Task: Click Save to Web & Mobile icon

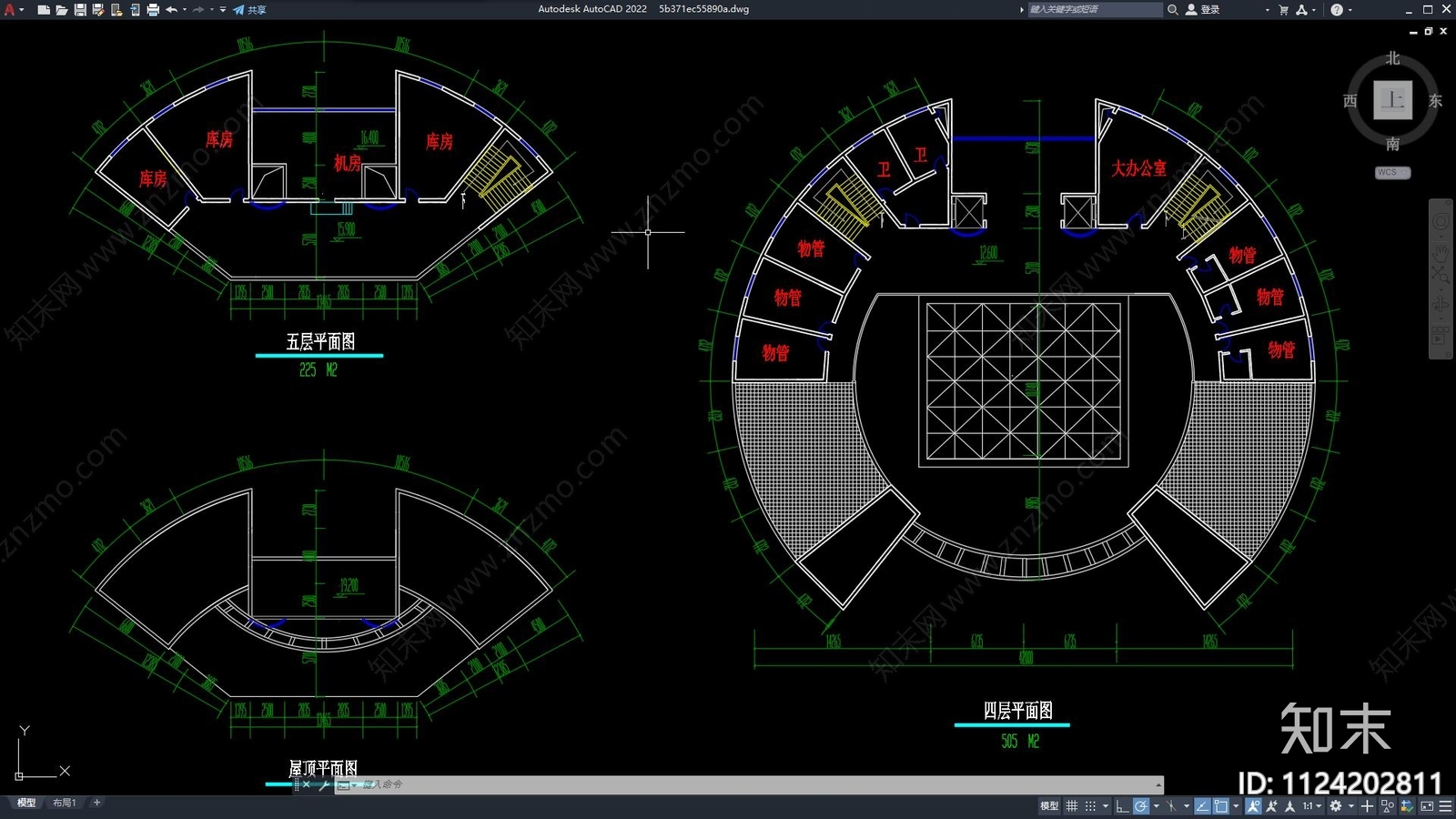Action: pyautogui.click(x=135, y=10)
